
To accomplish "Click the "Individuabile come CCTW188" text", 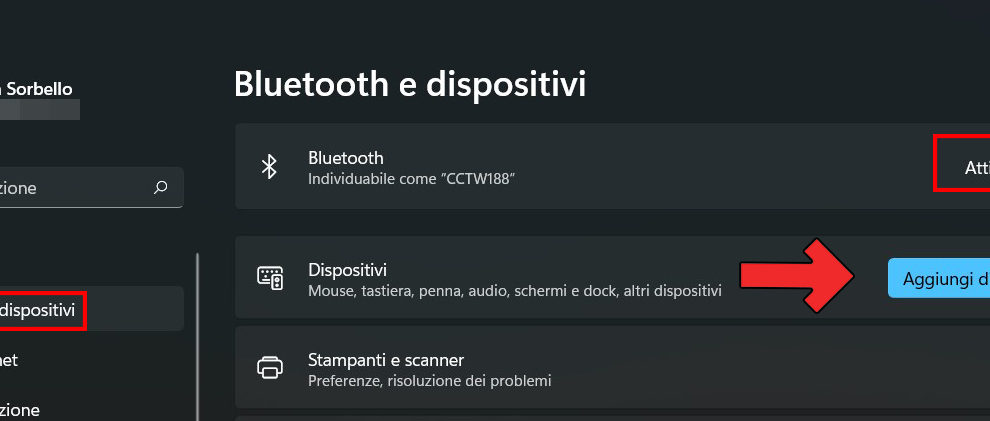I will pyautogui.click(x=411, y=179).
